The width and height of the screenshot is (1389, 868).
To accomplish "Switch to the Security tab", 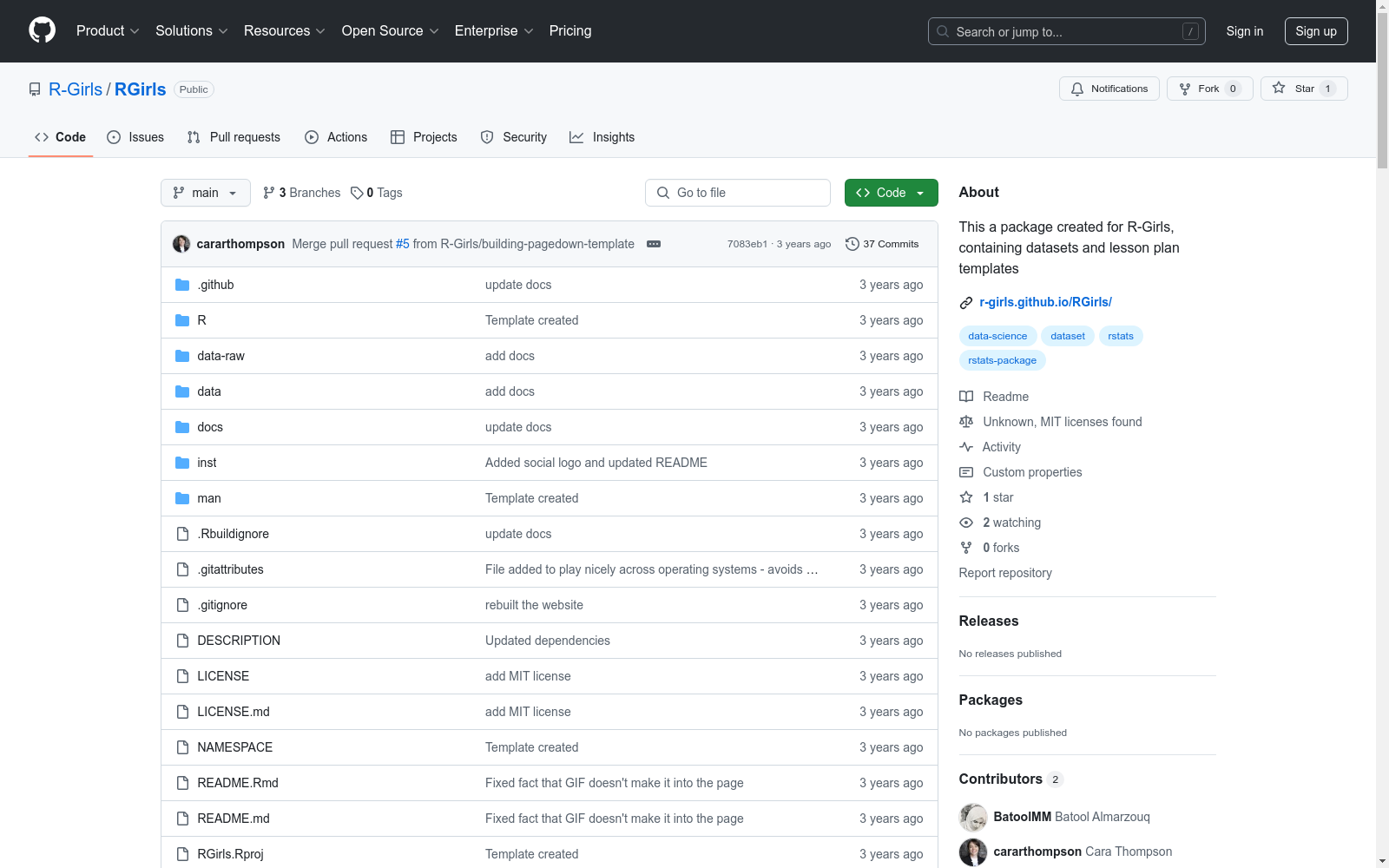I will point(514,137).
